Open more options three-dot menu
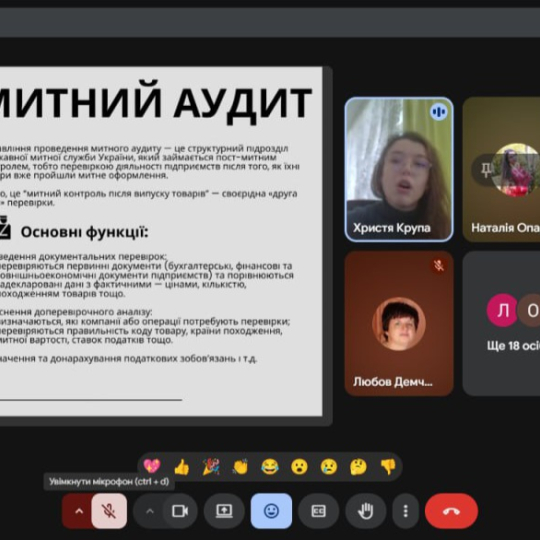This screenshot has height=540, width=540. click(x=406, y=511)
